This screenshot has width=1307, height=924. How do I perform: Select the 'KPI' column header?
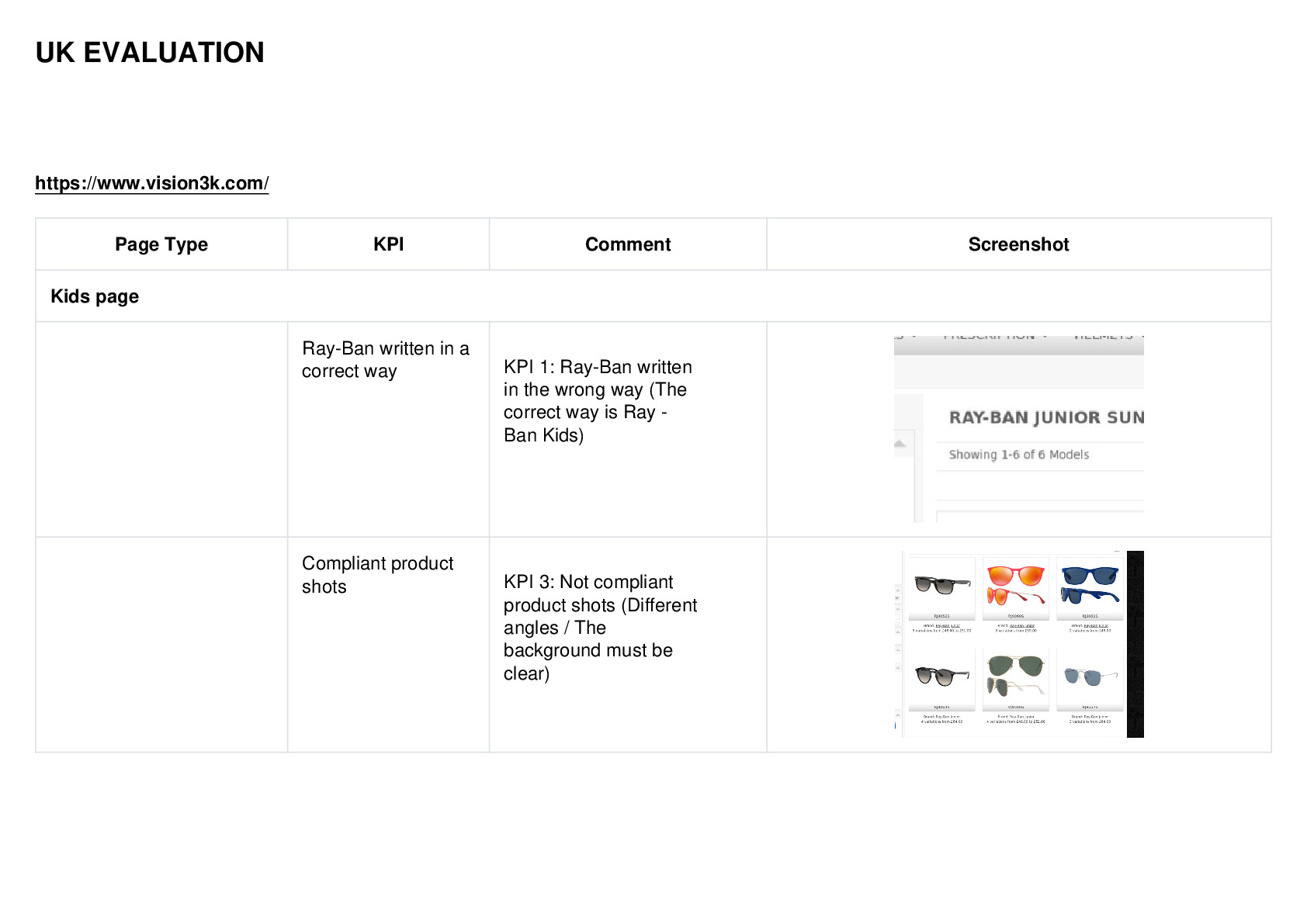pos(388,244)
